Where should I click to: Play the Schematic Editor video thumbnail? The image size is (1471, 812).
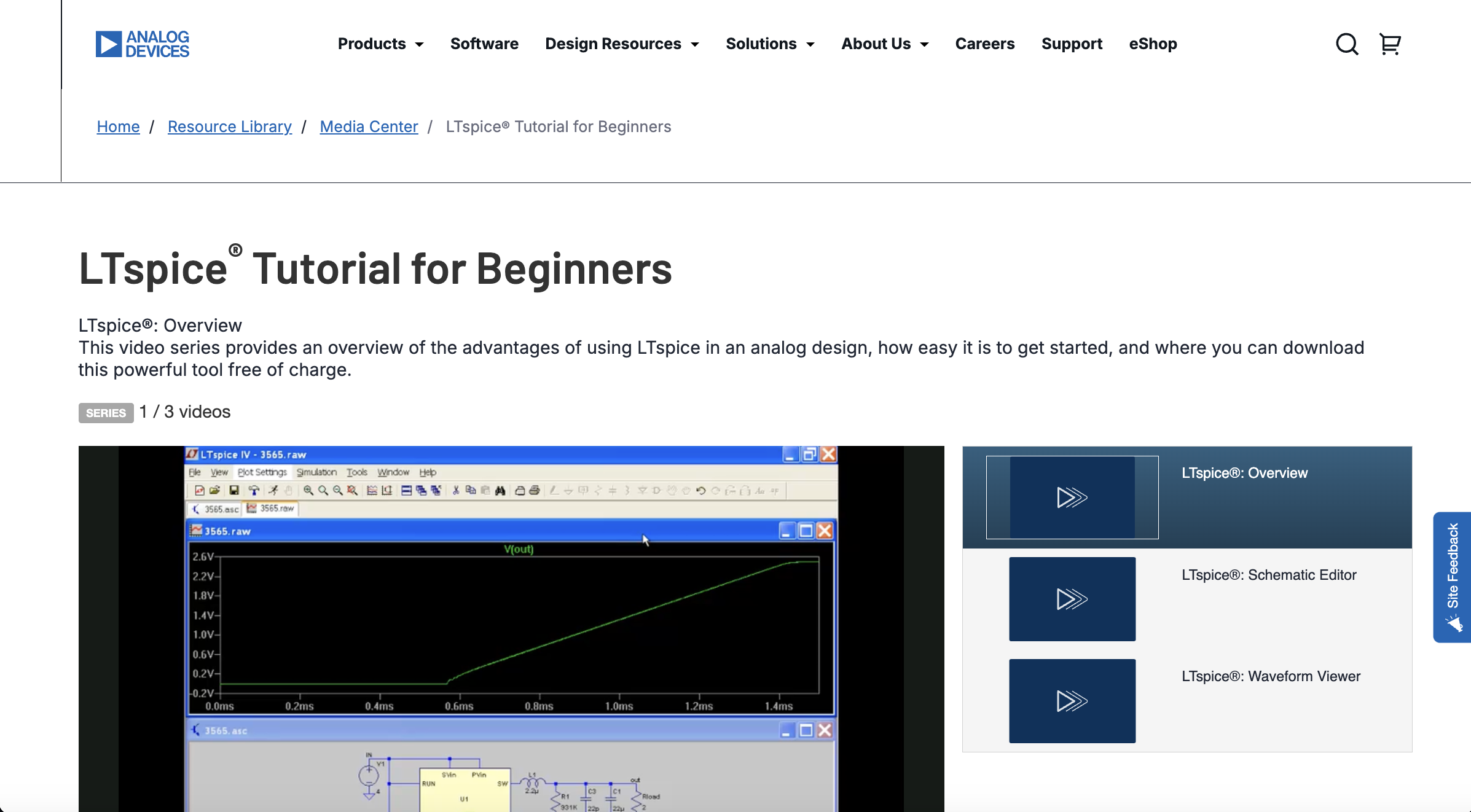pos(1072,599)
